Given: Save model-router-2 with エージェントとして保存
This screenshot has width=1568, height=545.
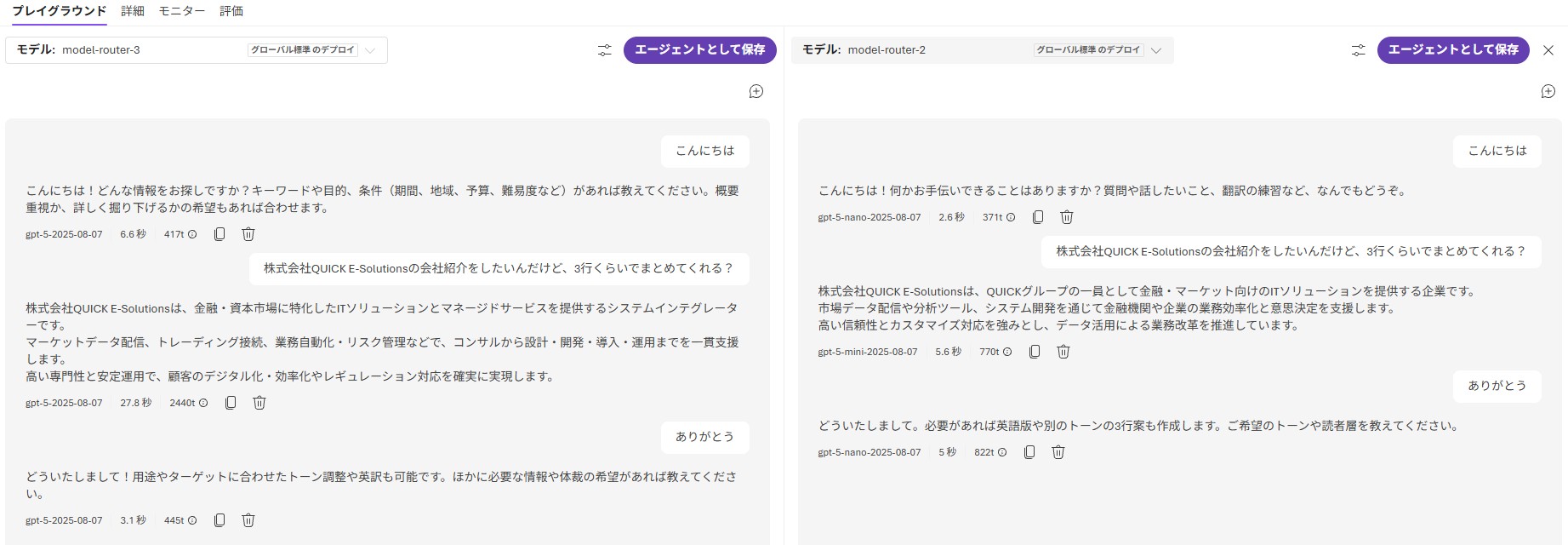Looking at the screenshot, I should [x=1453, y=50].
